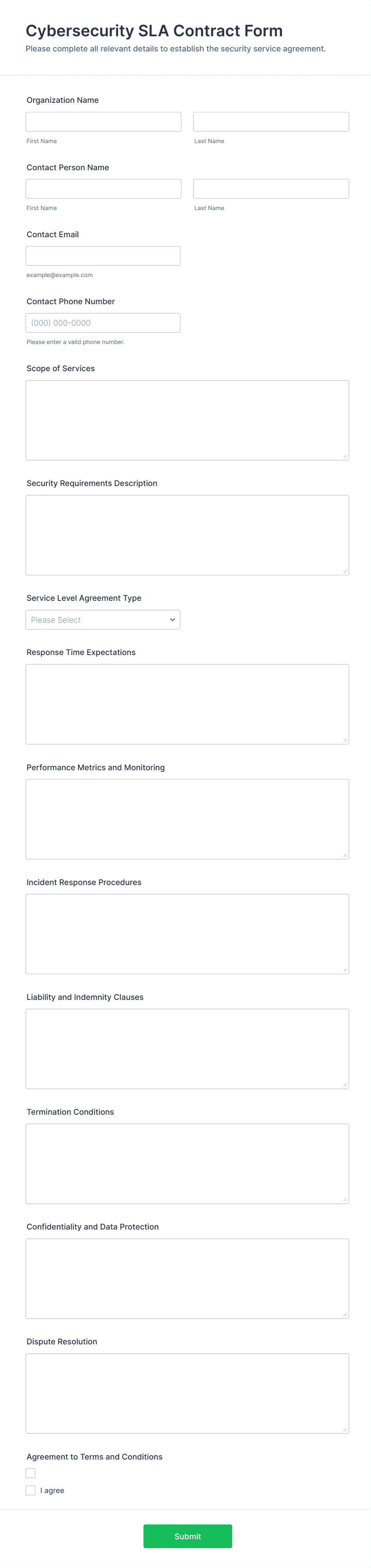Click Contact Person last name field
The image size is (371, 1568).
click(x=270, y=189)
